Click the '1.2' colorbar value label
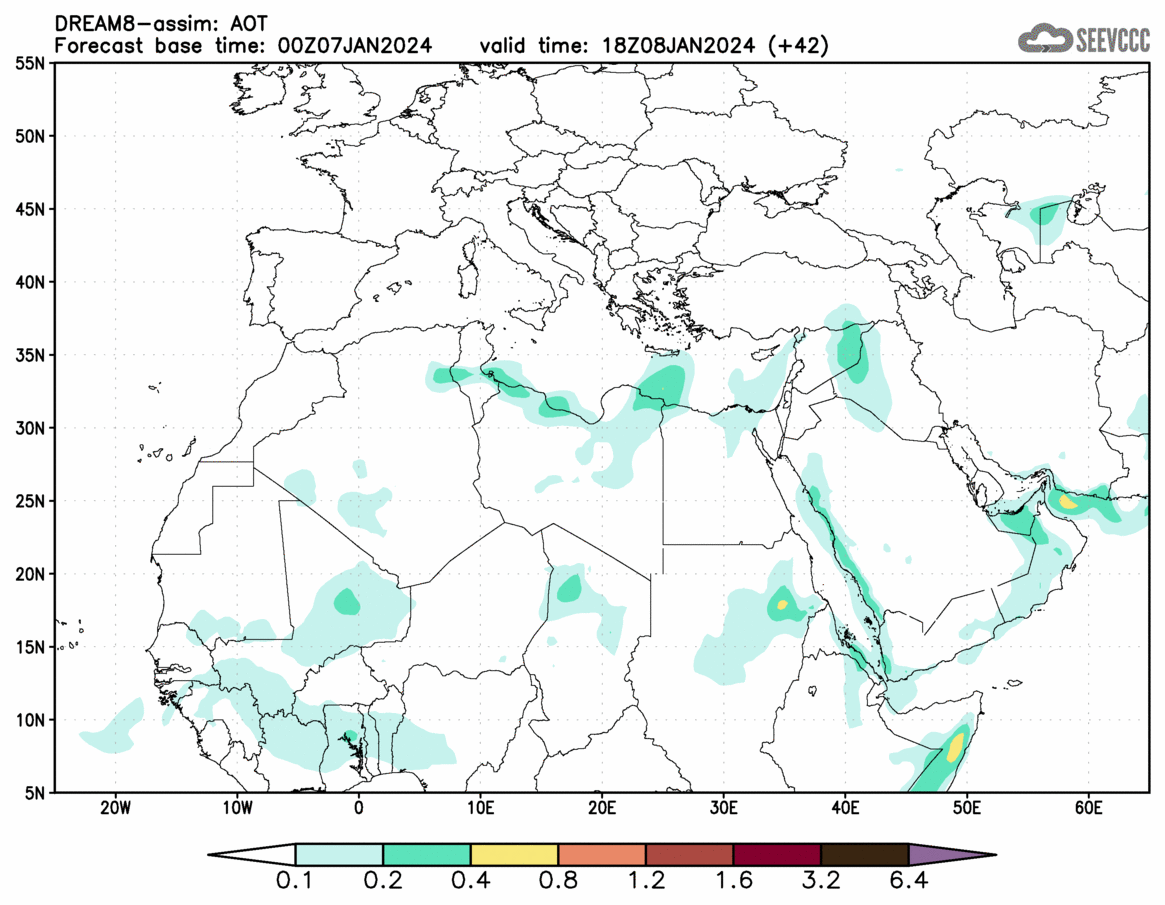The image size is (1165, 905). pos(646,881)
